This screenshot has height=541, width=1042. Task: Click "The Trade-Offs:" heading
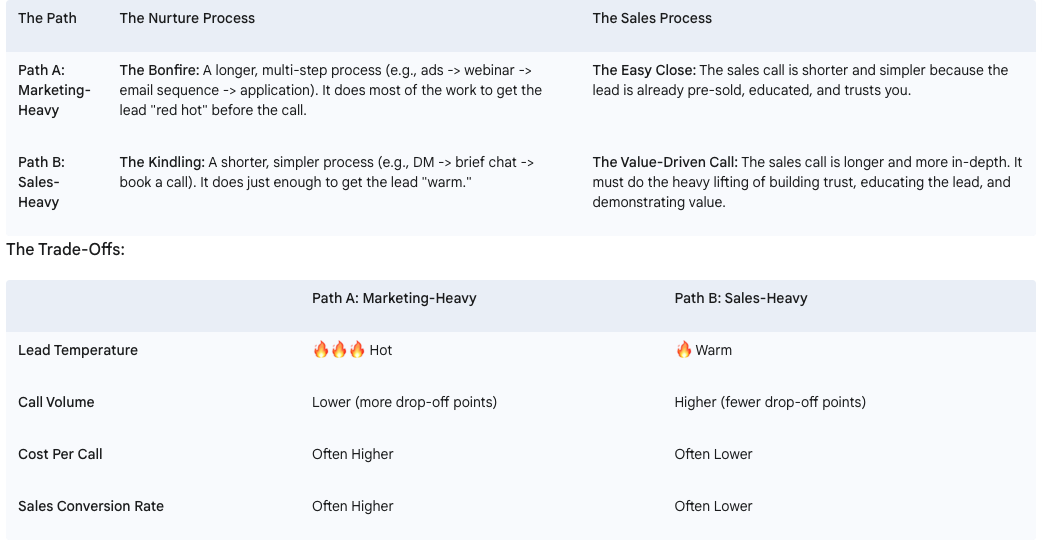tap(65, 249)
